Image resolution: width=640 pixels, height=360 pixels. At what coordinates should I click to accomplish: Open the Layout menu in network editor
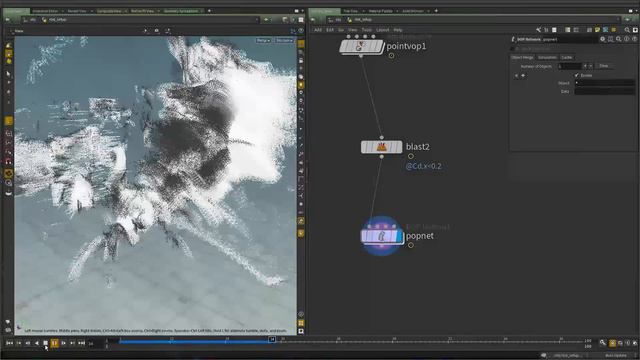382,30
